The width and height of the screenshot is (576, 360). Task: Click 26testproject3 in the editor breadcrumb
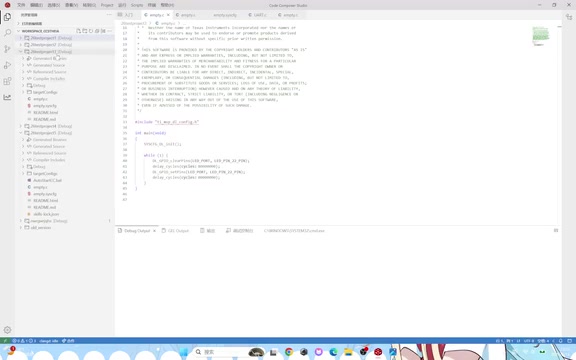pos(134,23)
